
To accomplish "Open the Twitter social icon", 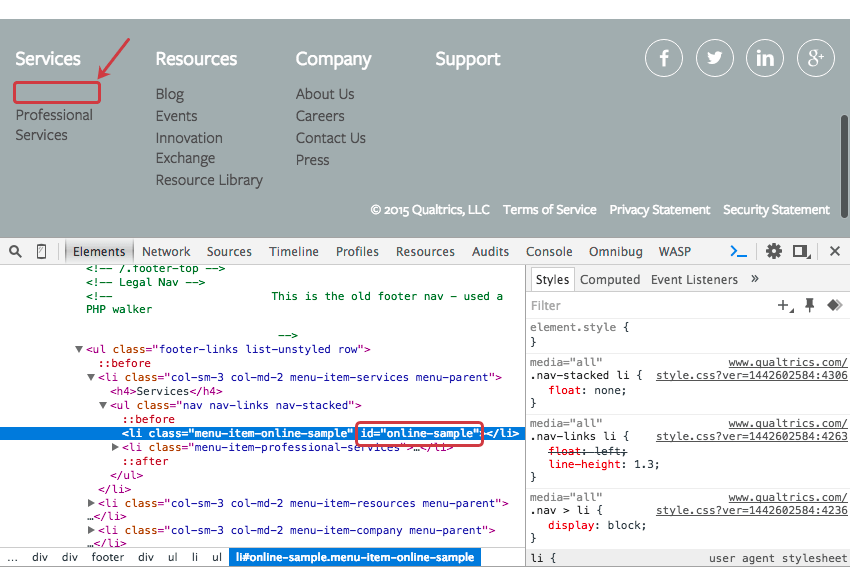I will 715,58.
